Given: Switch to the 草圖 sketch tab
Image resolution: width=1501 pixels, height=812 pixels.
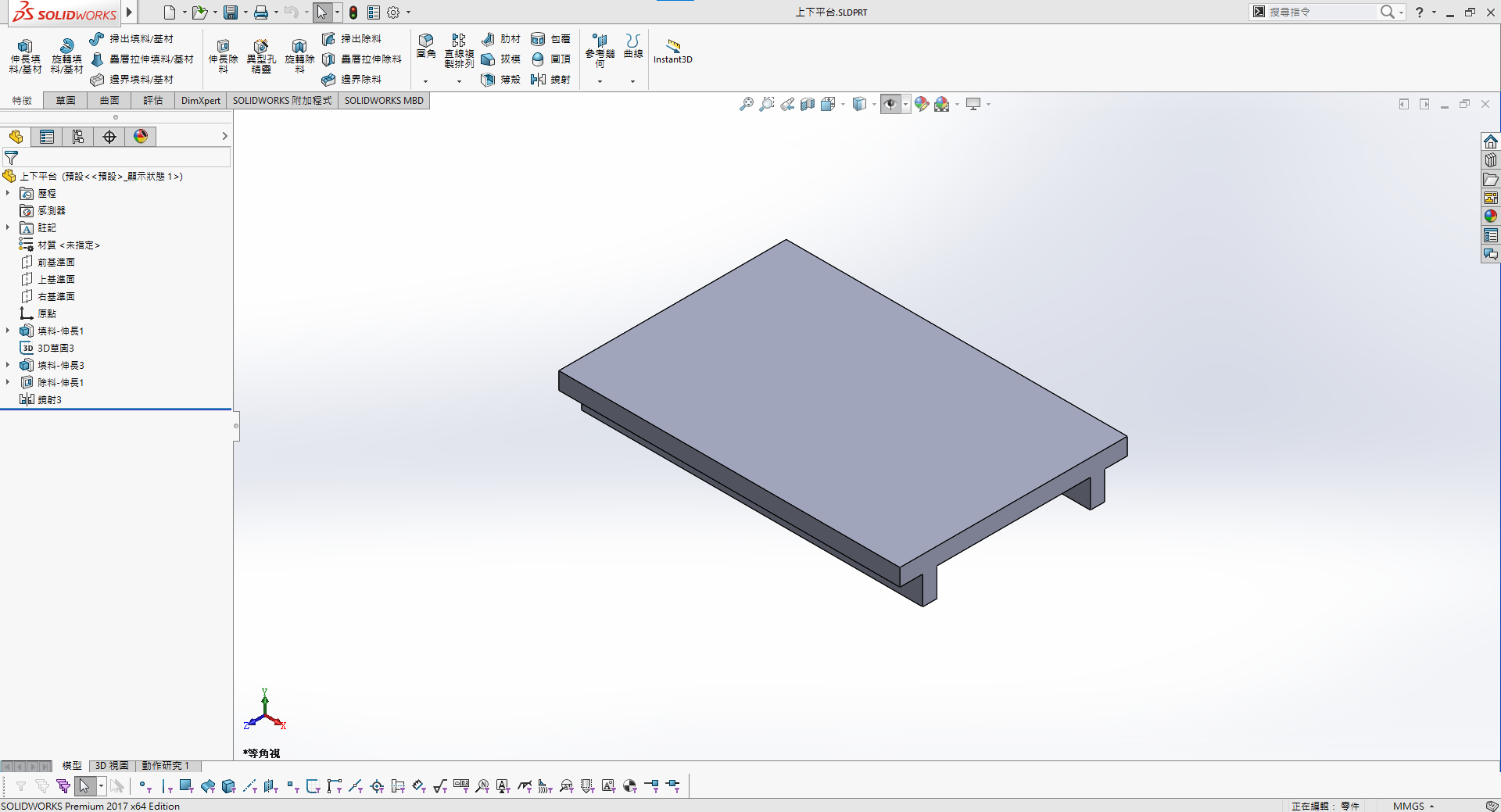Looking at the screenshot, I should 66,100.
